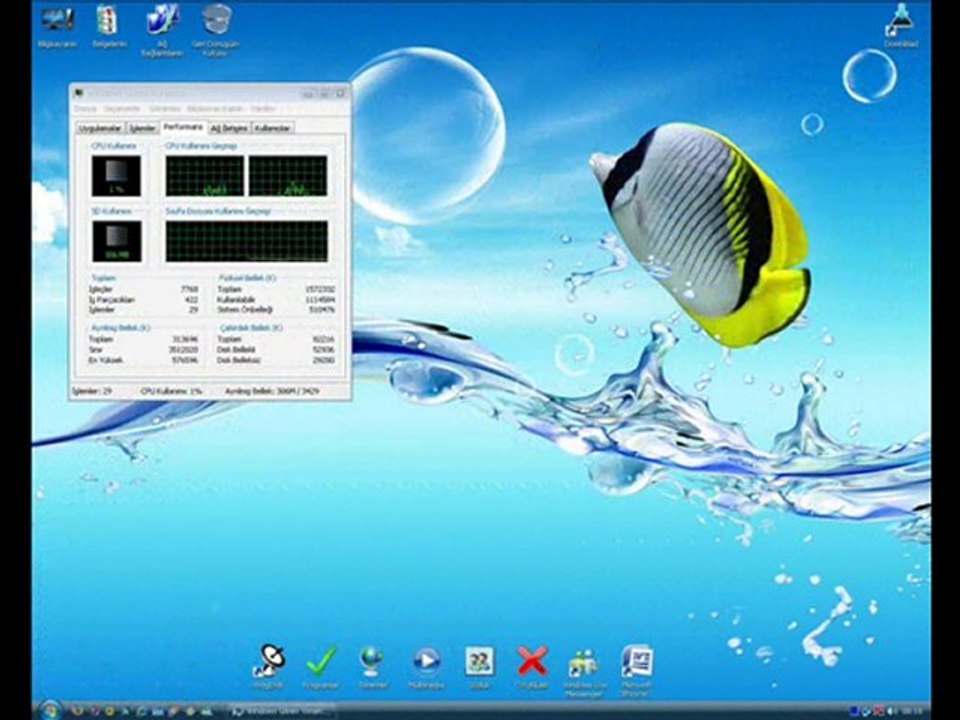Image resolution: width=960 pixels, height=720 pixels.
Task: Open the Yardım menu
Action: click(263, 108)
